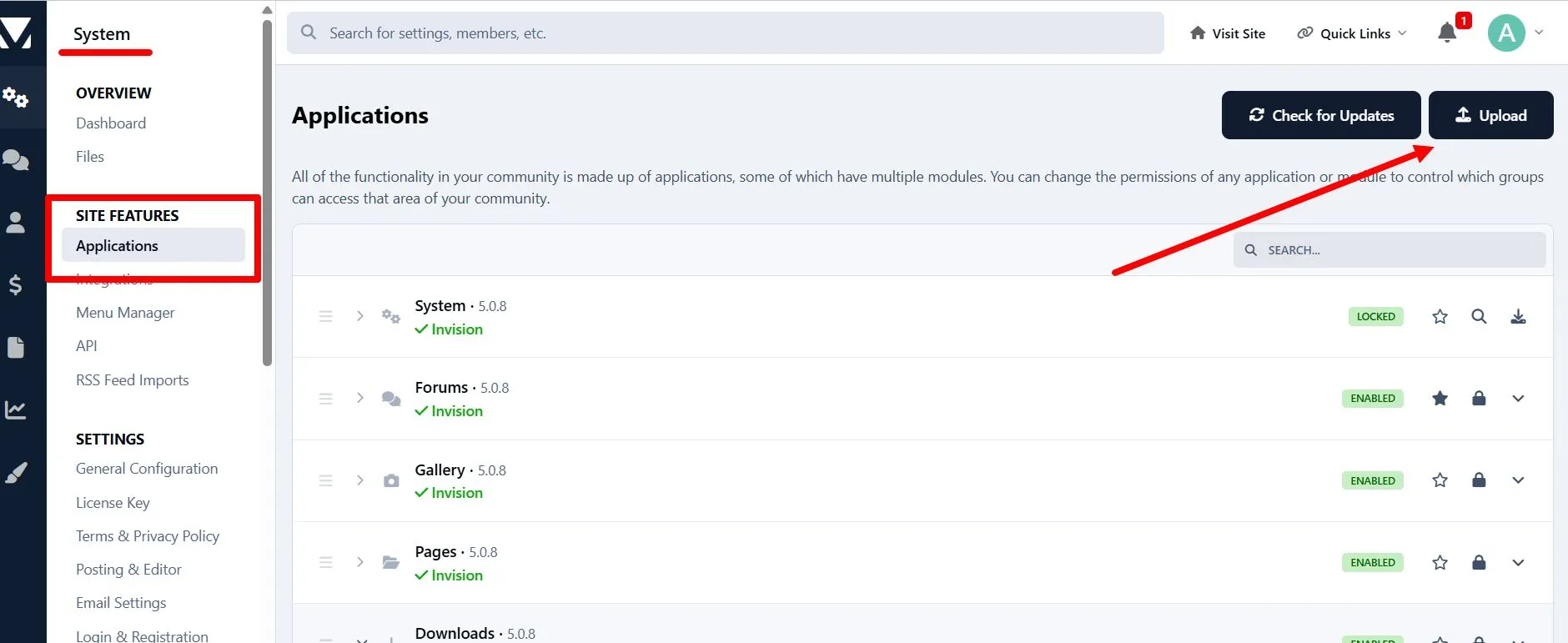The height and width of the screenshot is (643, 1568).
Task: Open Terms & Privacy Policy settings
Action: [148, 536]
